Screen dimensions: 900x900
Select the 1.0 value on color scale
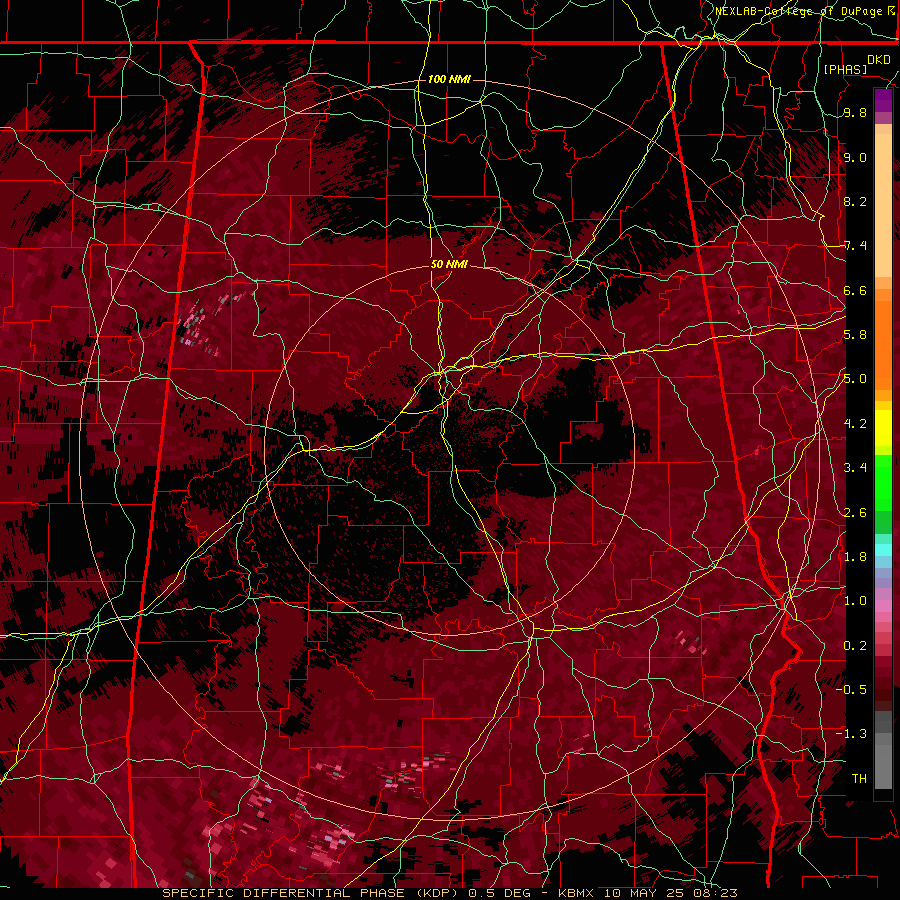click(855, 601)
